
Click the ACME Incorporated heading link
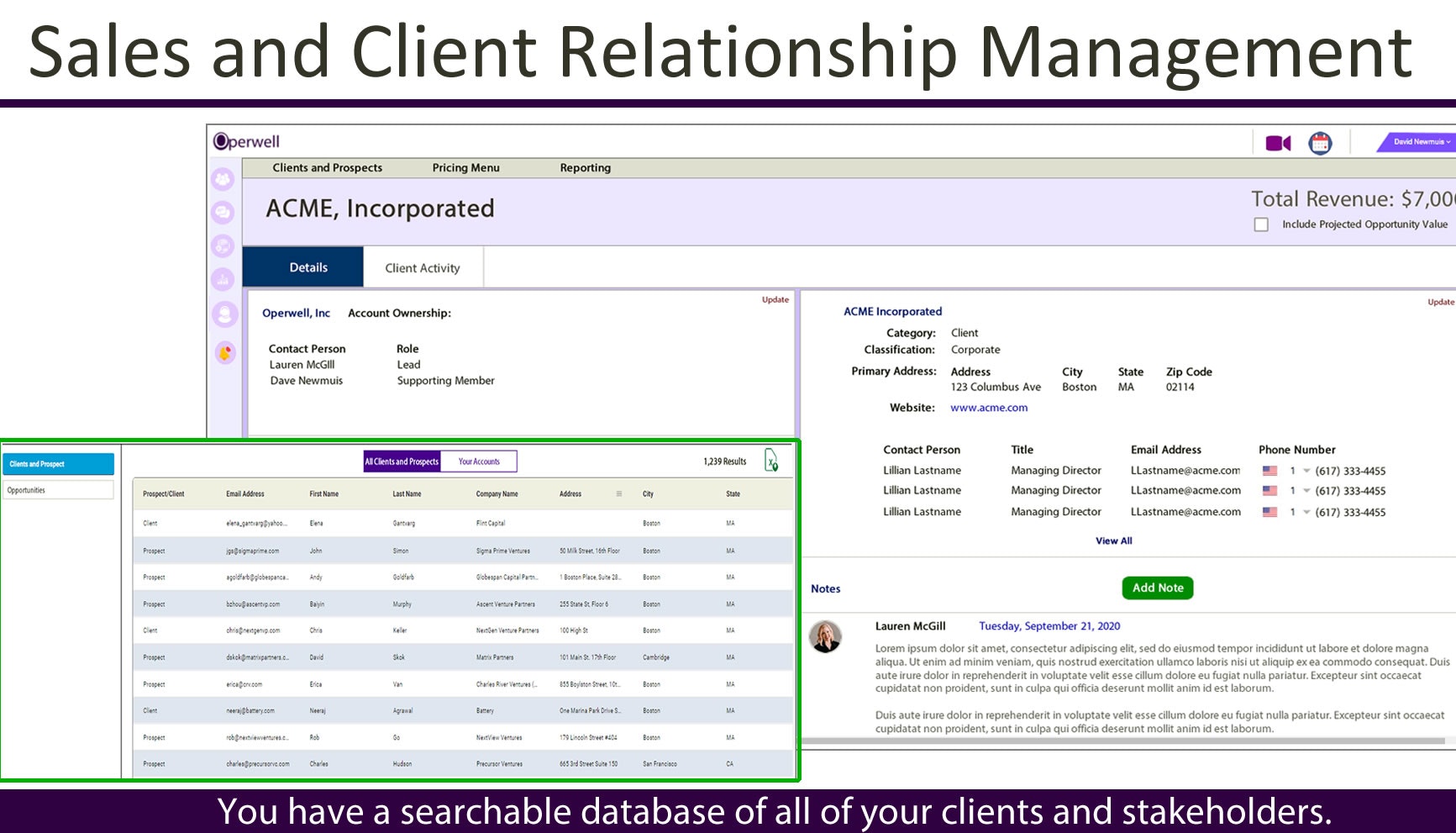[892, 311]
